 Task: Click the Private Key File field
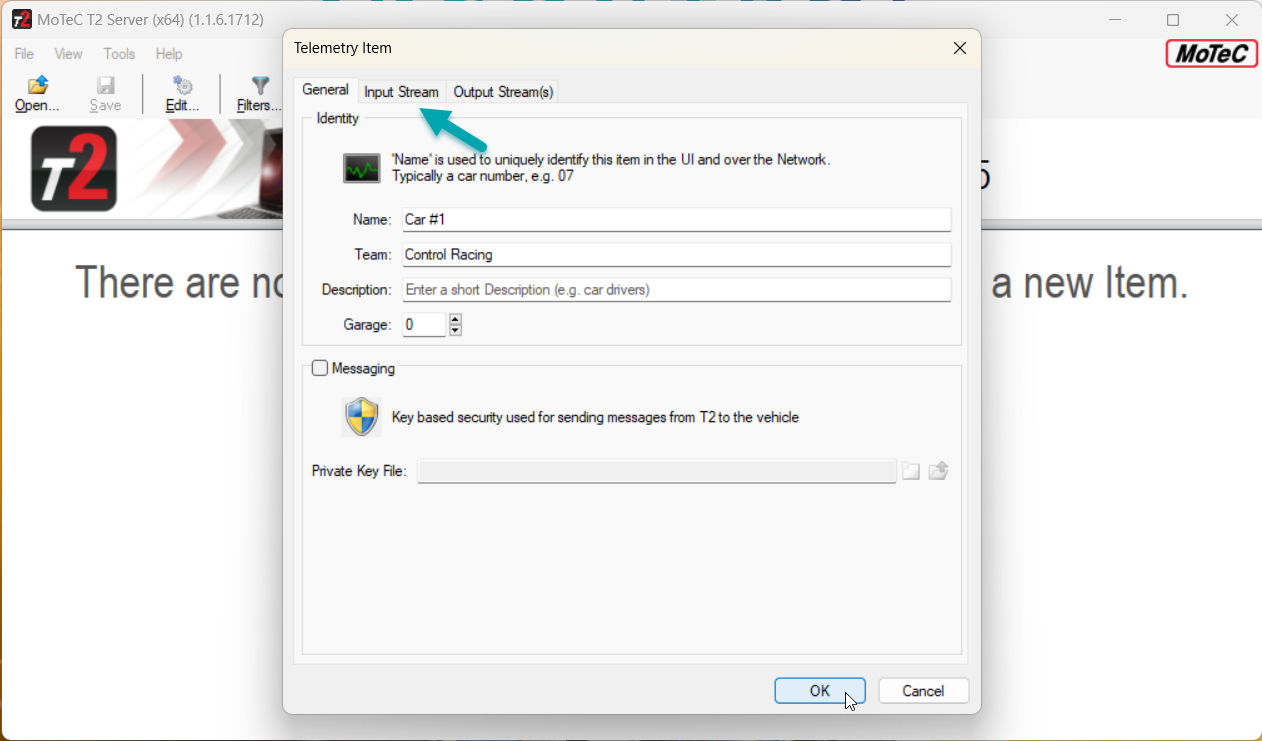tap(656, 471)
